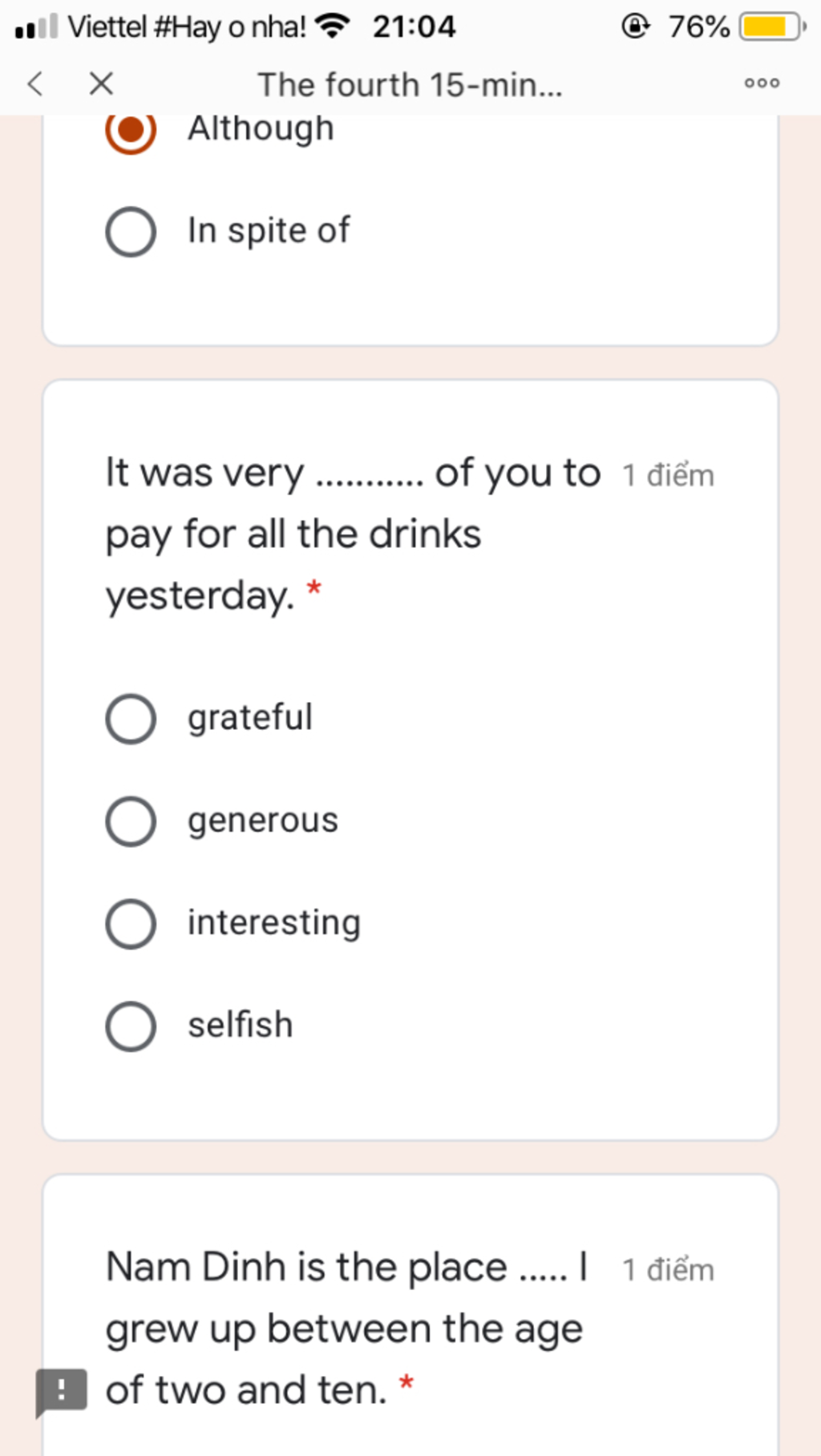Tap the report problem exclamation icon
Viewport: 821px width, 1456px height.
pos(61,1391)
